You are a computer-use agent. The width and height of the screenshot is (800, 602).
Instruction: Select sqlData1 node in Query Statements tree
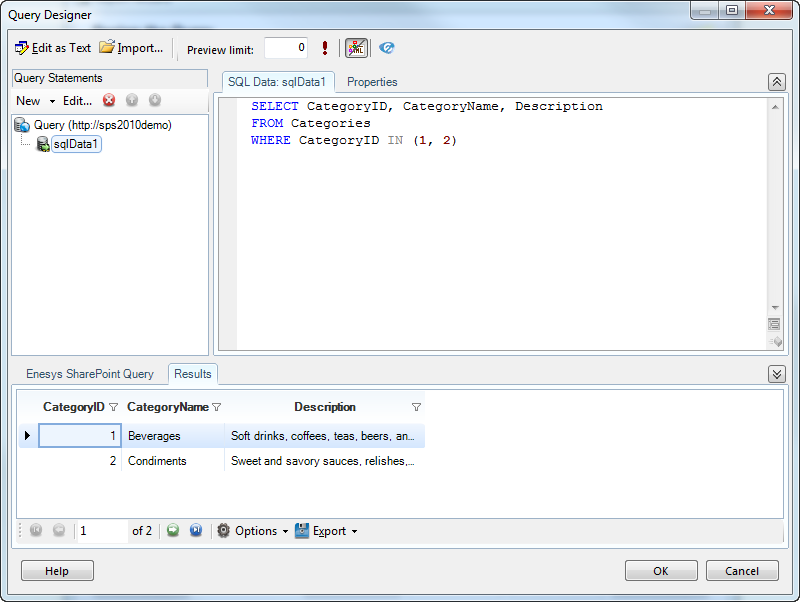click(76, 144)
